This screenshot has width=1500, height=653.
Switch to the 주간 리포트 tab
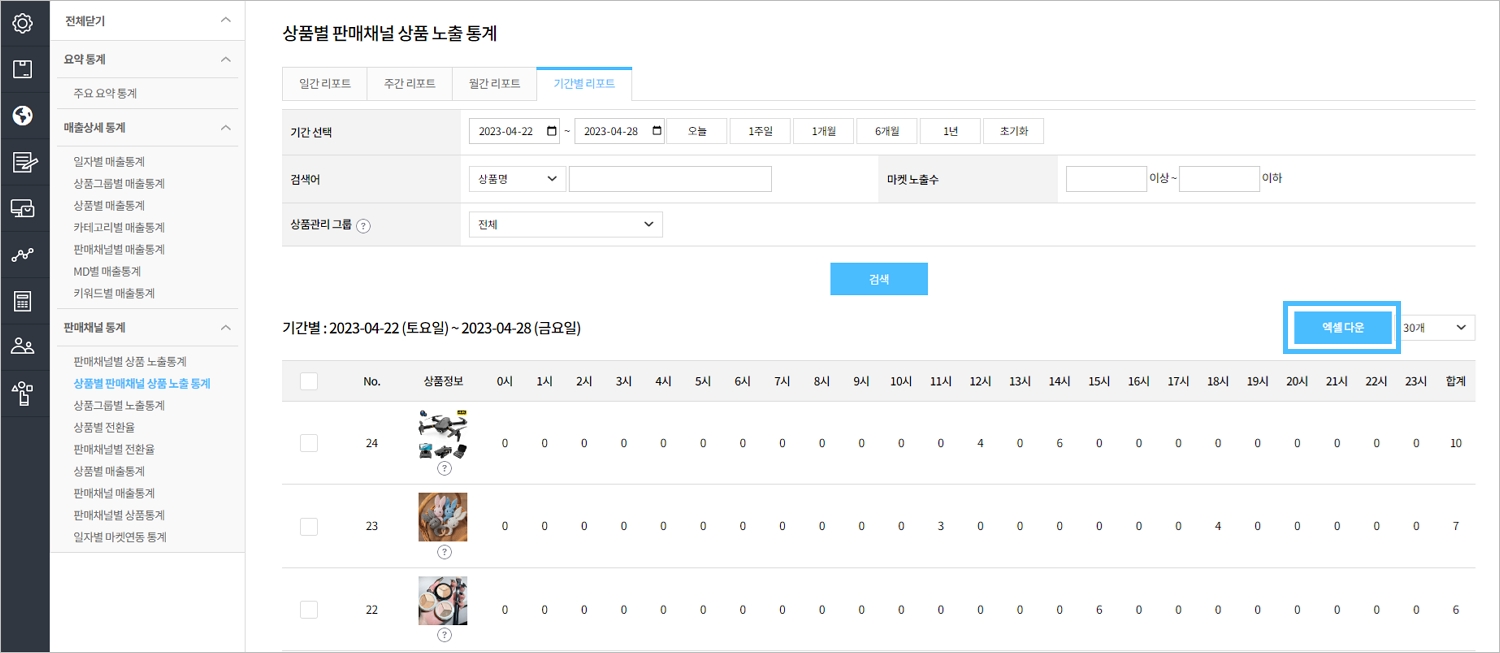point(410,84)
